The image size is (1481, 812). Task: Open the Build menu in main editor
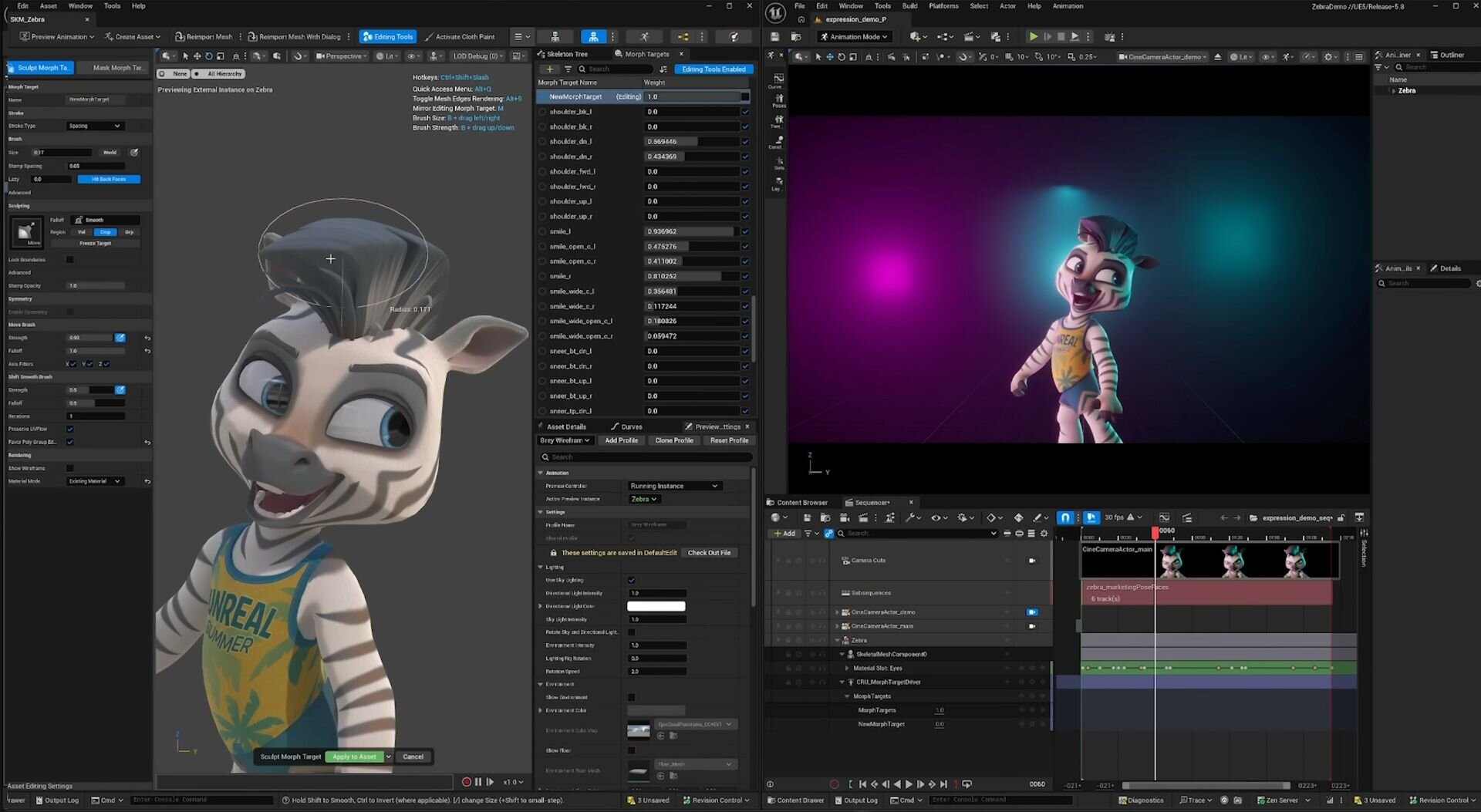pos(910,5)
